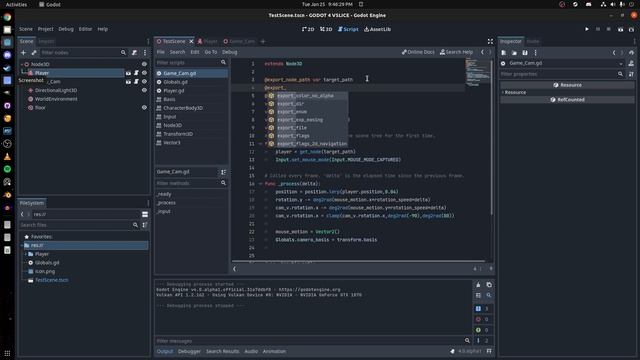Collapse the res:// folder in FileSystem
Screen dimensions: 640x360
coord(22,245)
